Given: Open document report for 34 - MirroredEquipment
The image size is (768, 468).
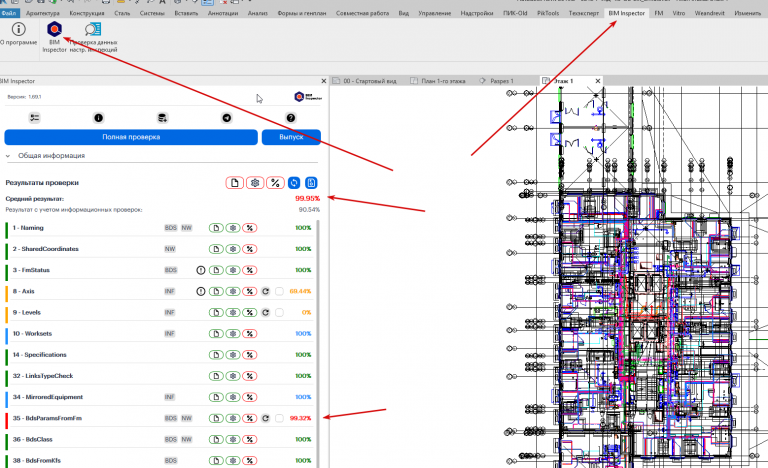Looking at the screenshot, I should pyautogui.click(x=216, y=397).
